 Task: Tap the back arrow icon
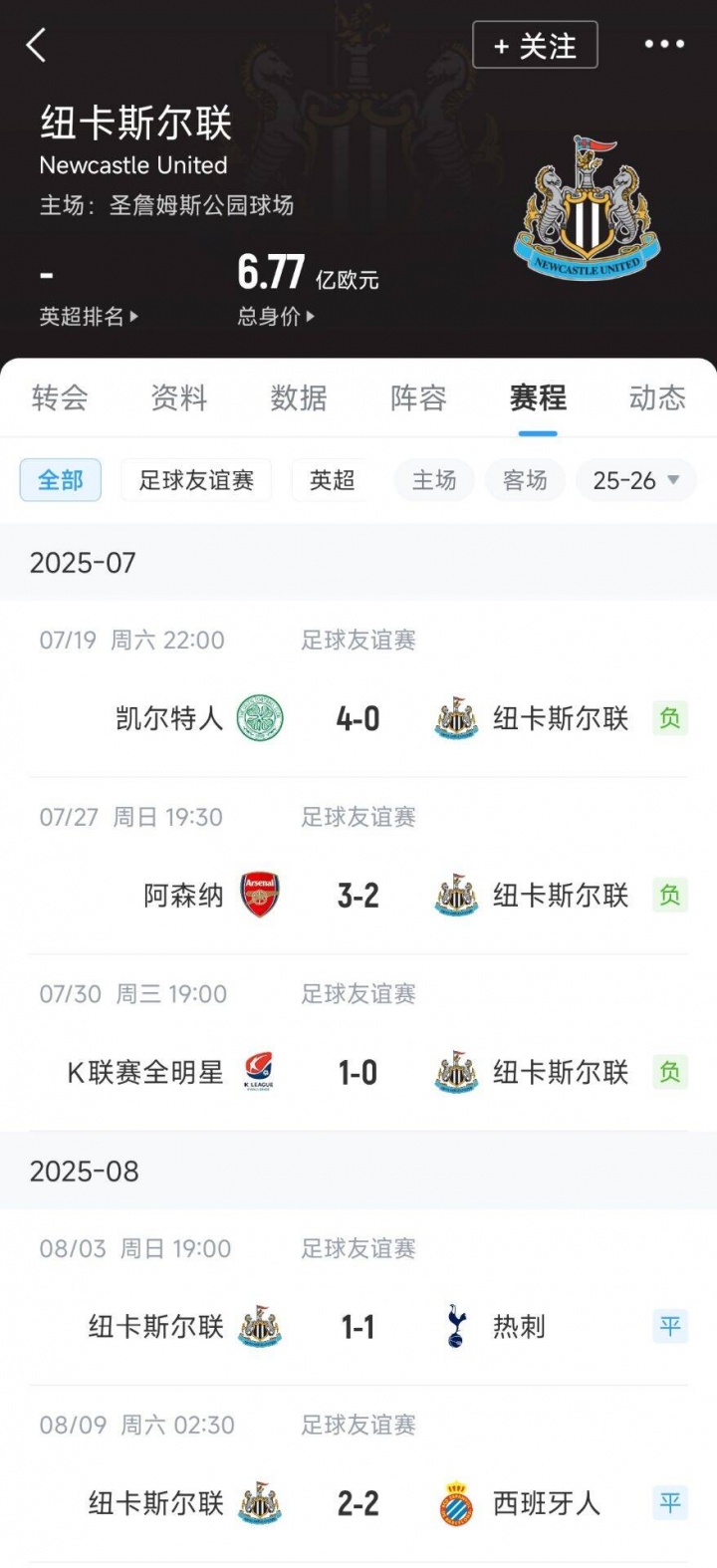pos(37,45)
